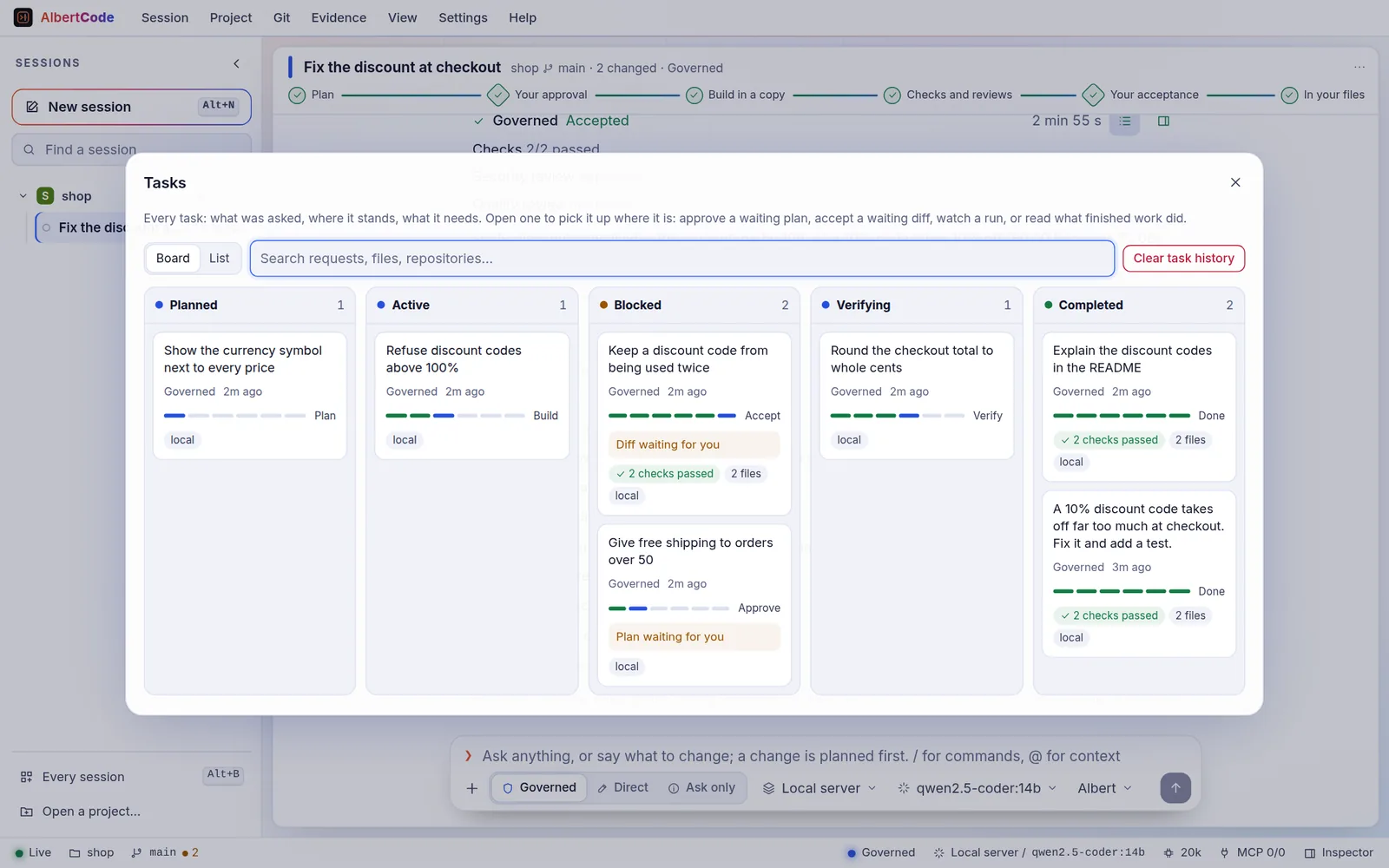The width and height of the screenshot is (1389, 868).
Task: Switch task view to List
Action: [x=219, y=259]
